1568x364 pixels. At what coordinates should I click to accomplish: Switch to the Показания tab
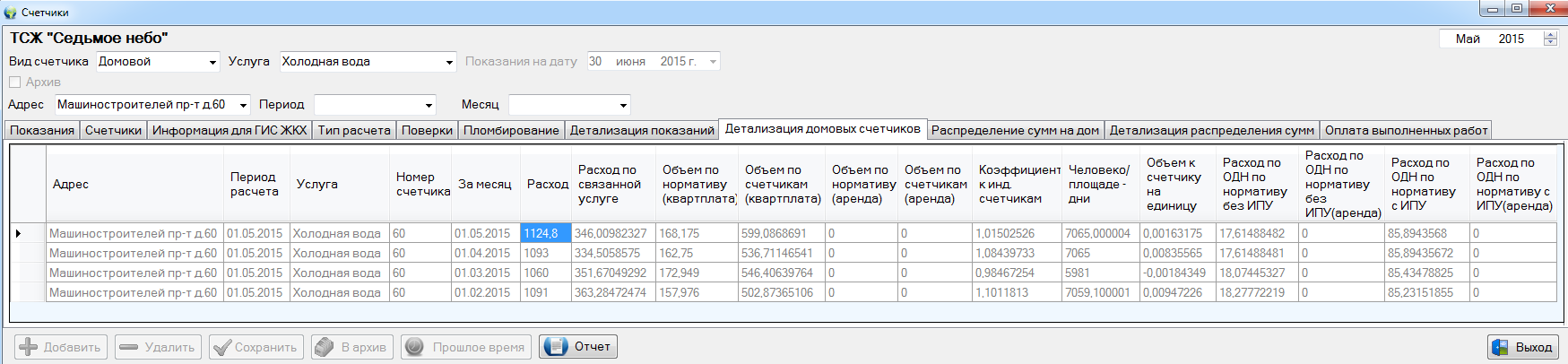[x=42, y=131]
